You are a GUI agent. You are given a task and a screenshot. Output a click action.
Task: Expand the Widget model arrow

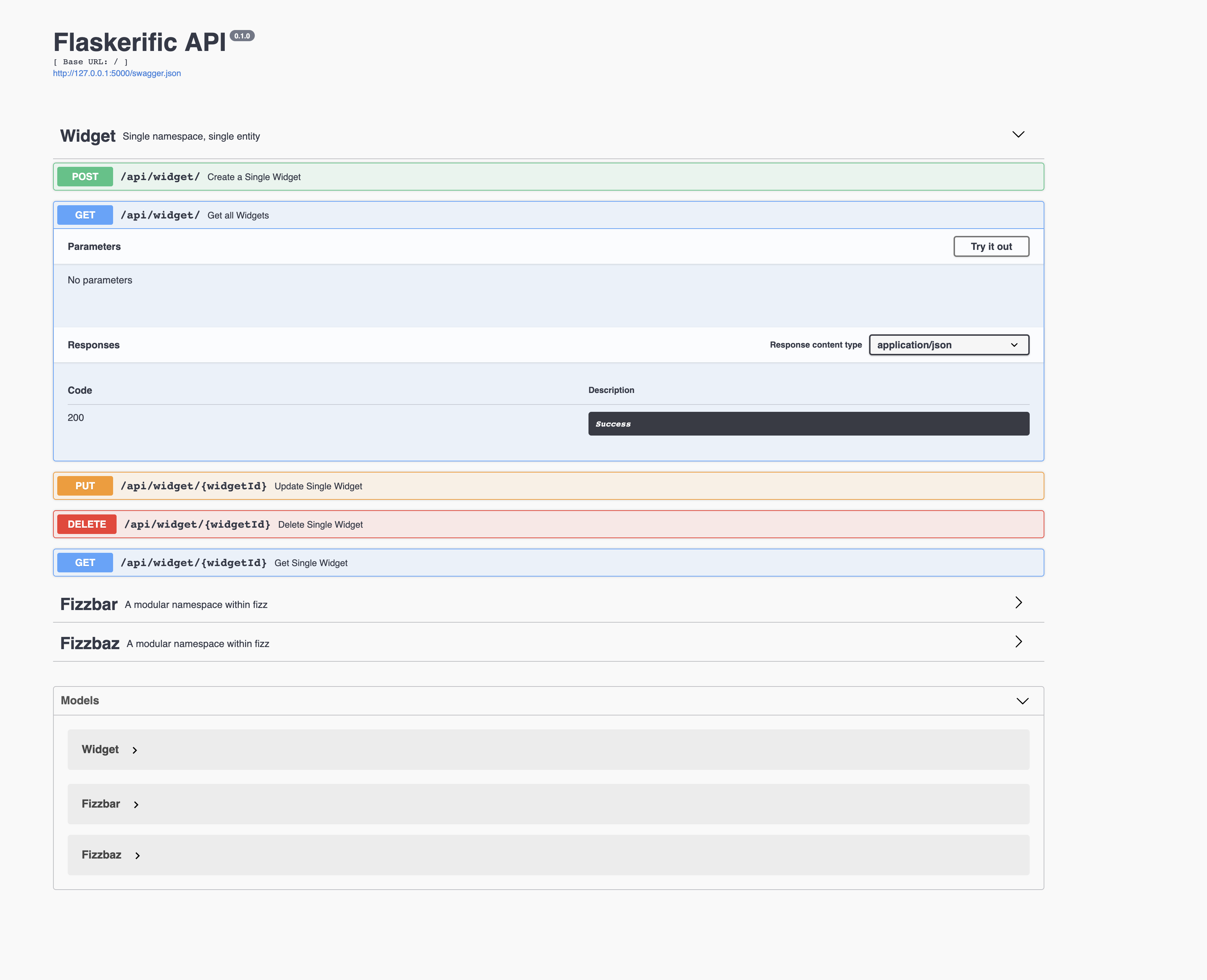point(135,750)
